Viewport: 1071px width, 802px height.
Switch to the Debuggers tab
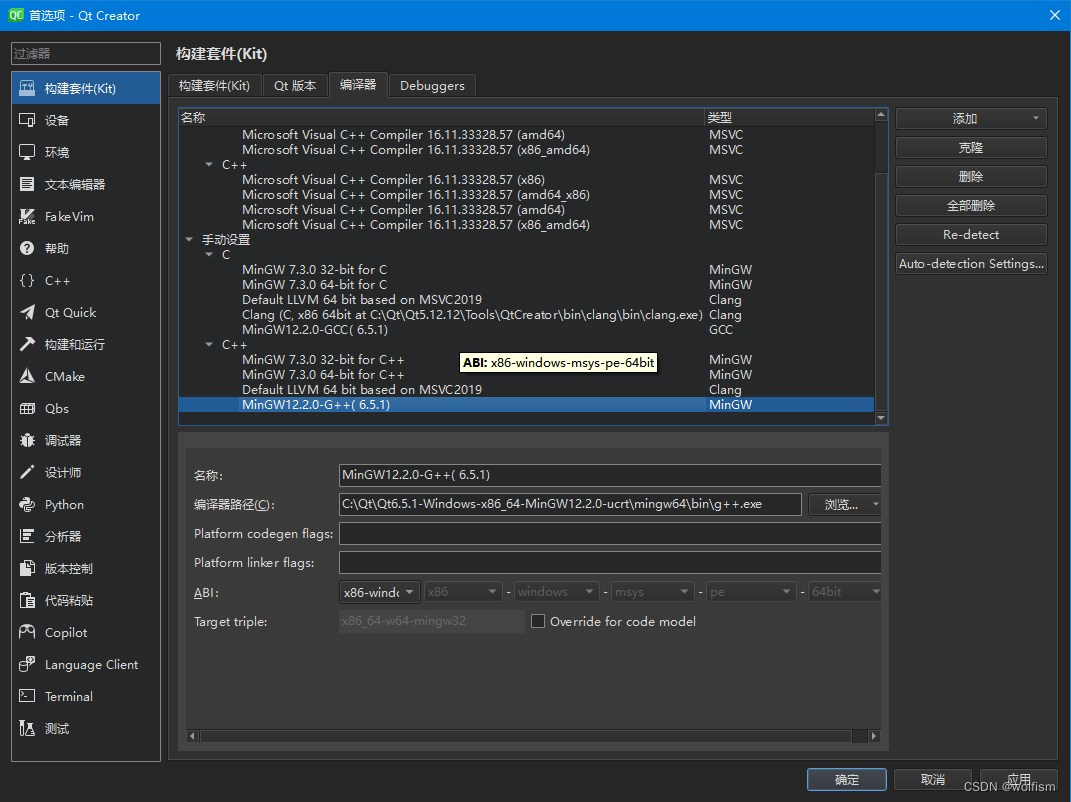pos(432,85)
